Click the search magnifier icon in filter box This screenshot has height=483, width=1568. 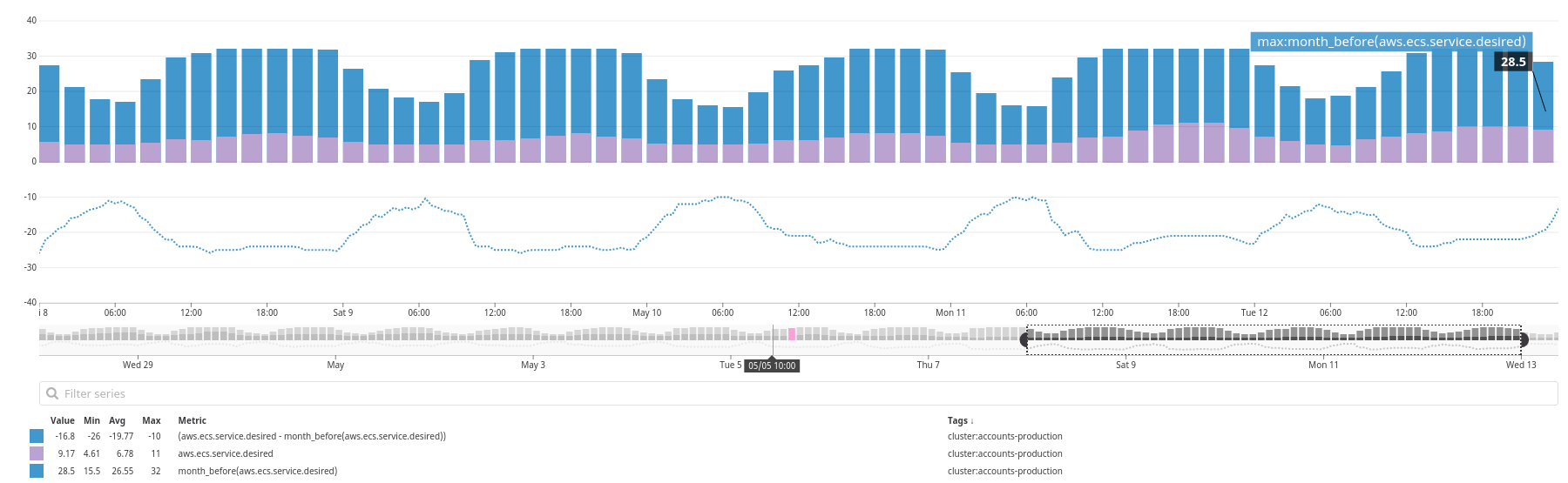pyautogui.click(x=52, y=393)
